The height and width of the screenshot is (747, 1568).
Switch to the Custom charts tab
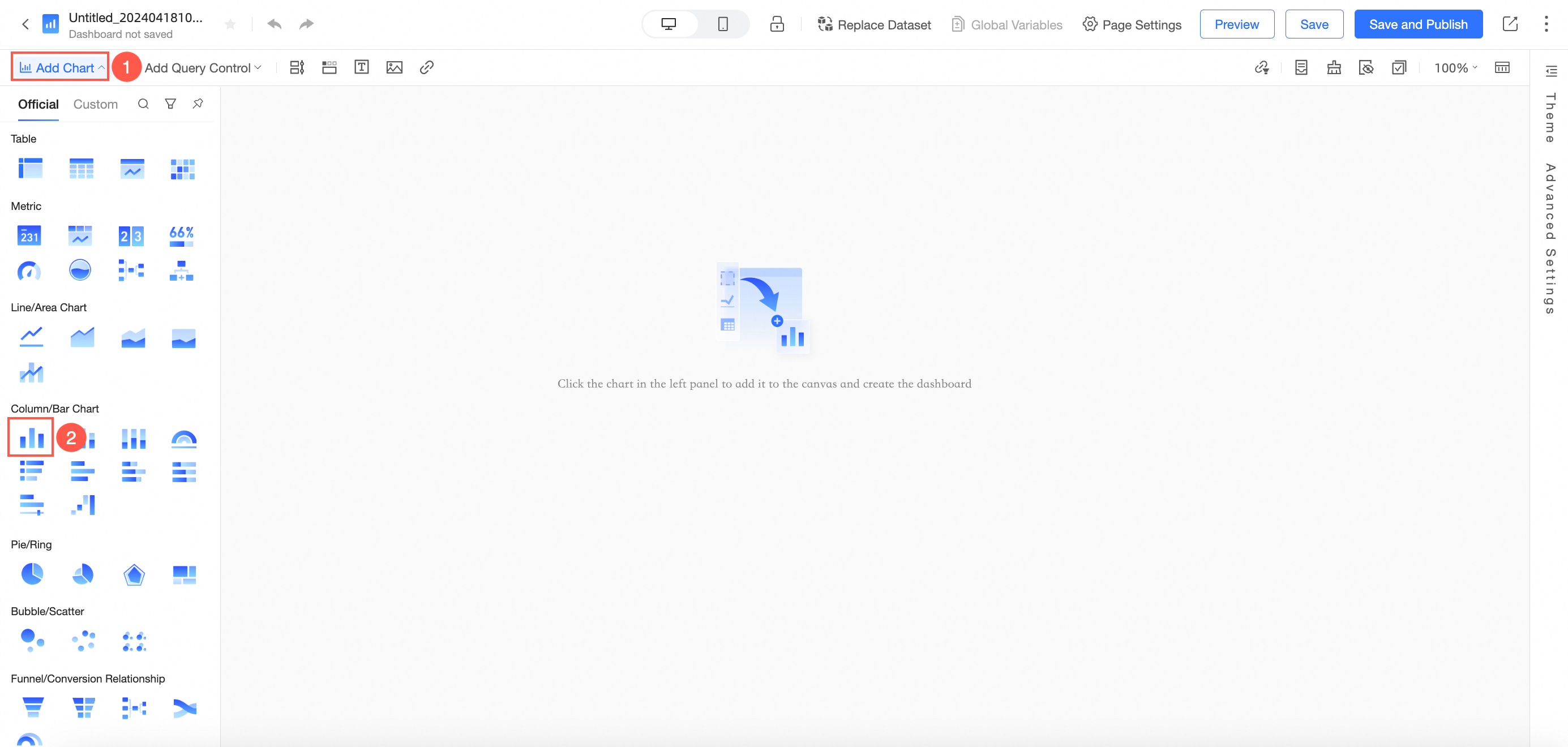click(96, 105)
